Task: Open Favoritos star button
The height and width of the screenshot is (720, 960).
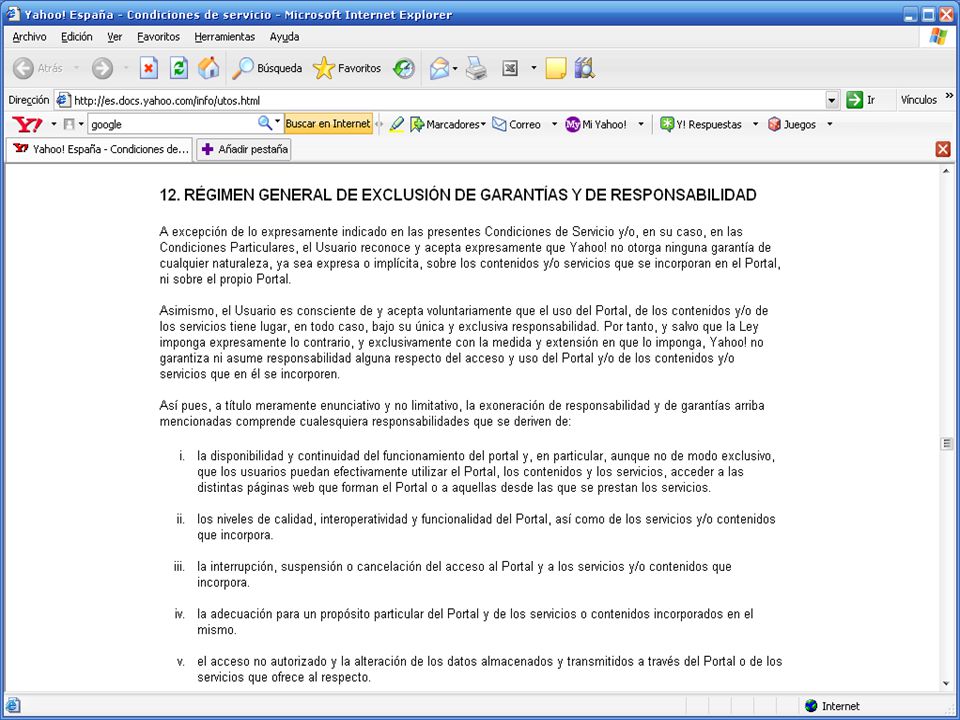Action: pos(347,68)
